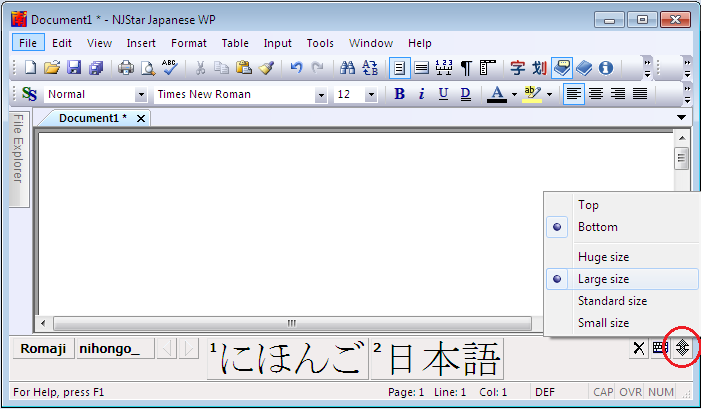Undo last action with arrow icon
Image resolution: width=701 pixels, height=409 pixels.
tap(296, 68)
